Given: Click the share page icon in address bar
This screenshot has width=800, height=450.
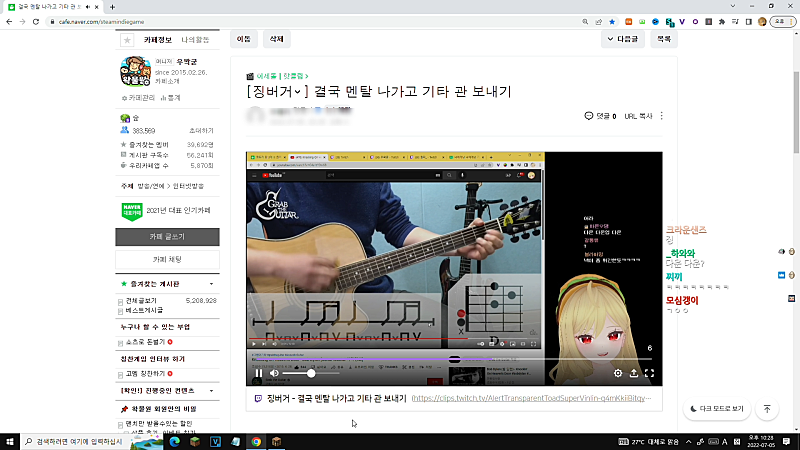Looking at the screenshot, I should 598,22.
